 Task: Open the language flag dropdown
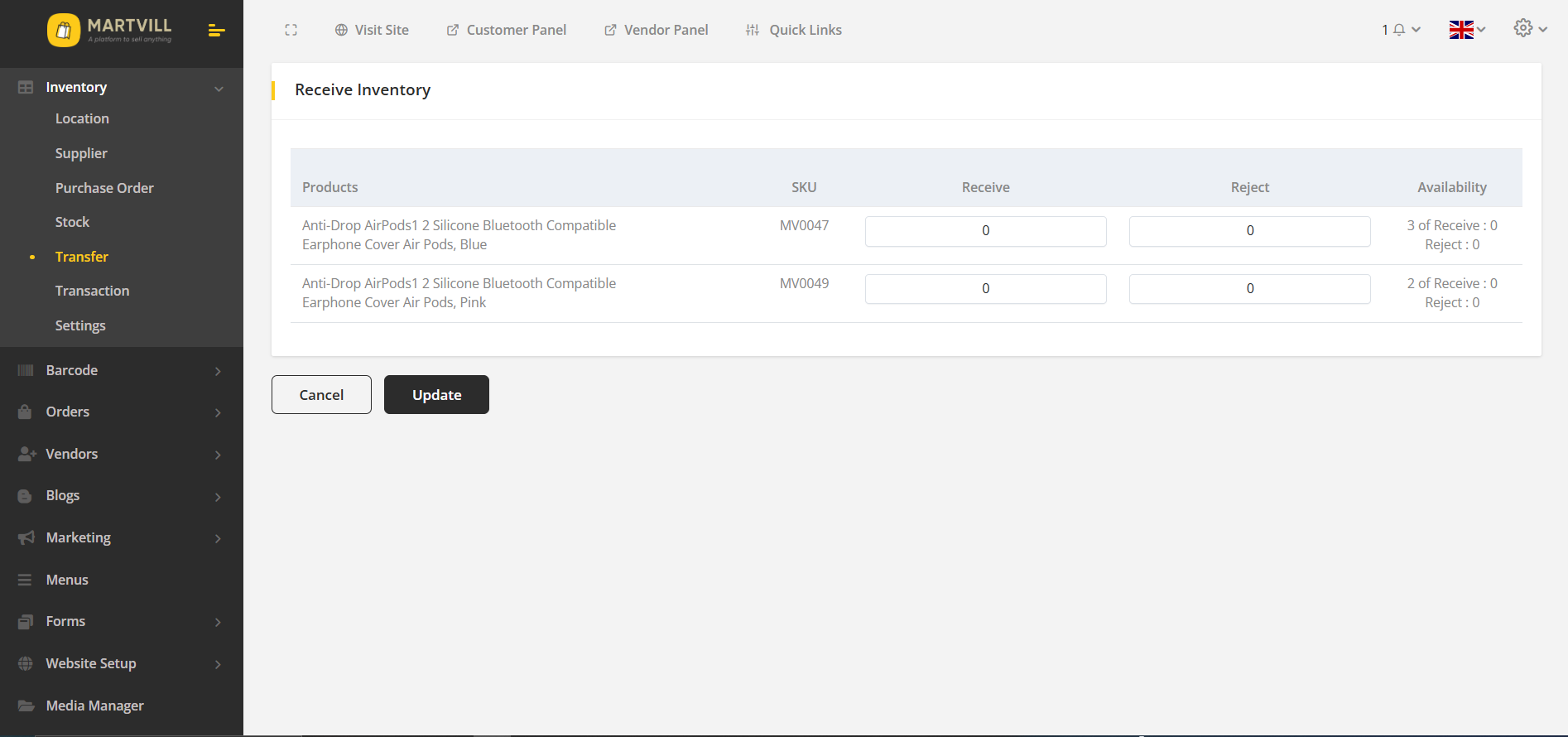pyautogui.click(x=1466, y=30)
